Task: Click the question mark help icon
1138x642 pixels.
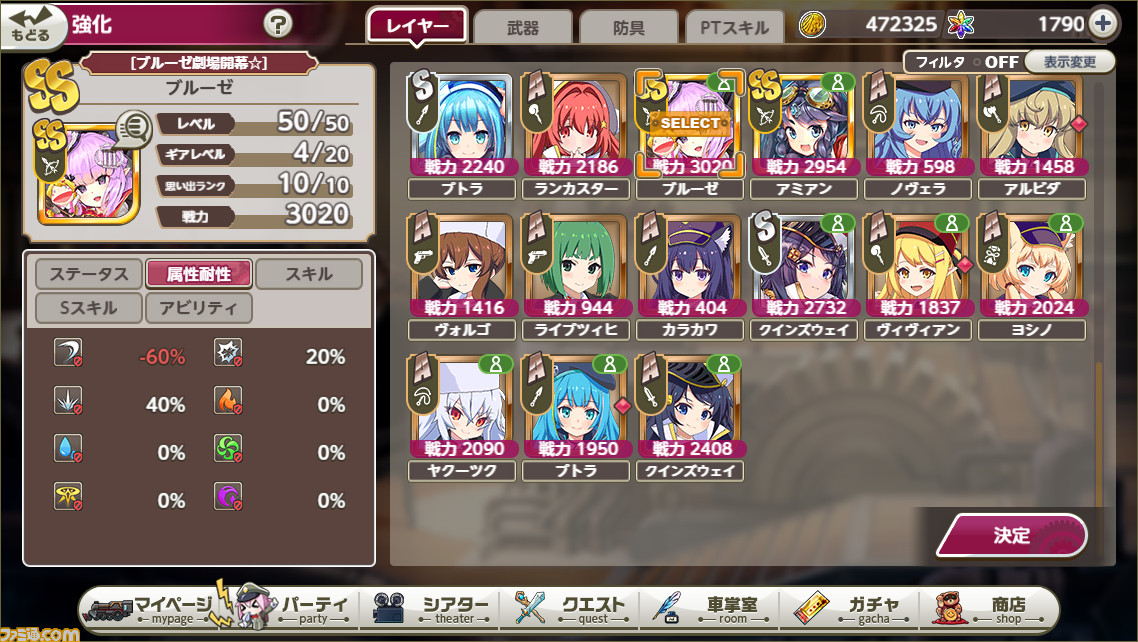Action: (277, 24)
